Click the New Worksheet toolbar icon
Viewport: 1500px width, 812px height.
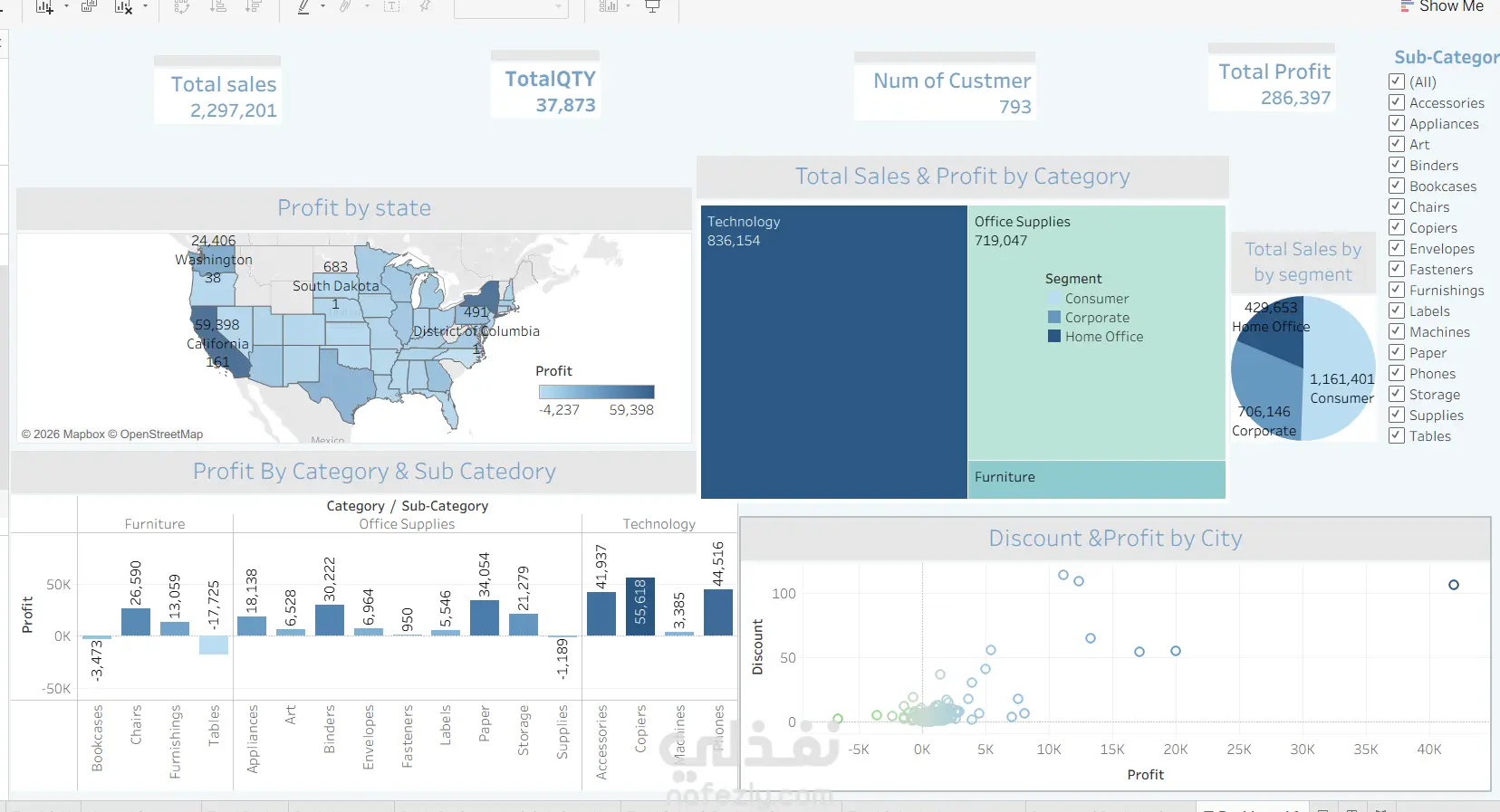point(43,6)
